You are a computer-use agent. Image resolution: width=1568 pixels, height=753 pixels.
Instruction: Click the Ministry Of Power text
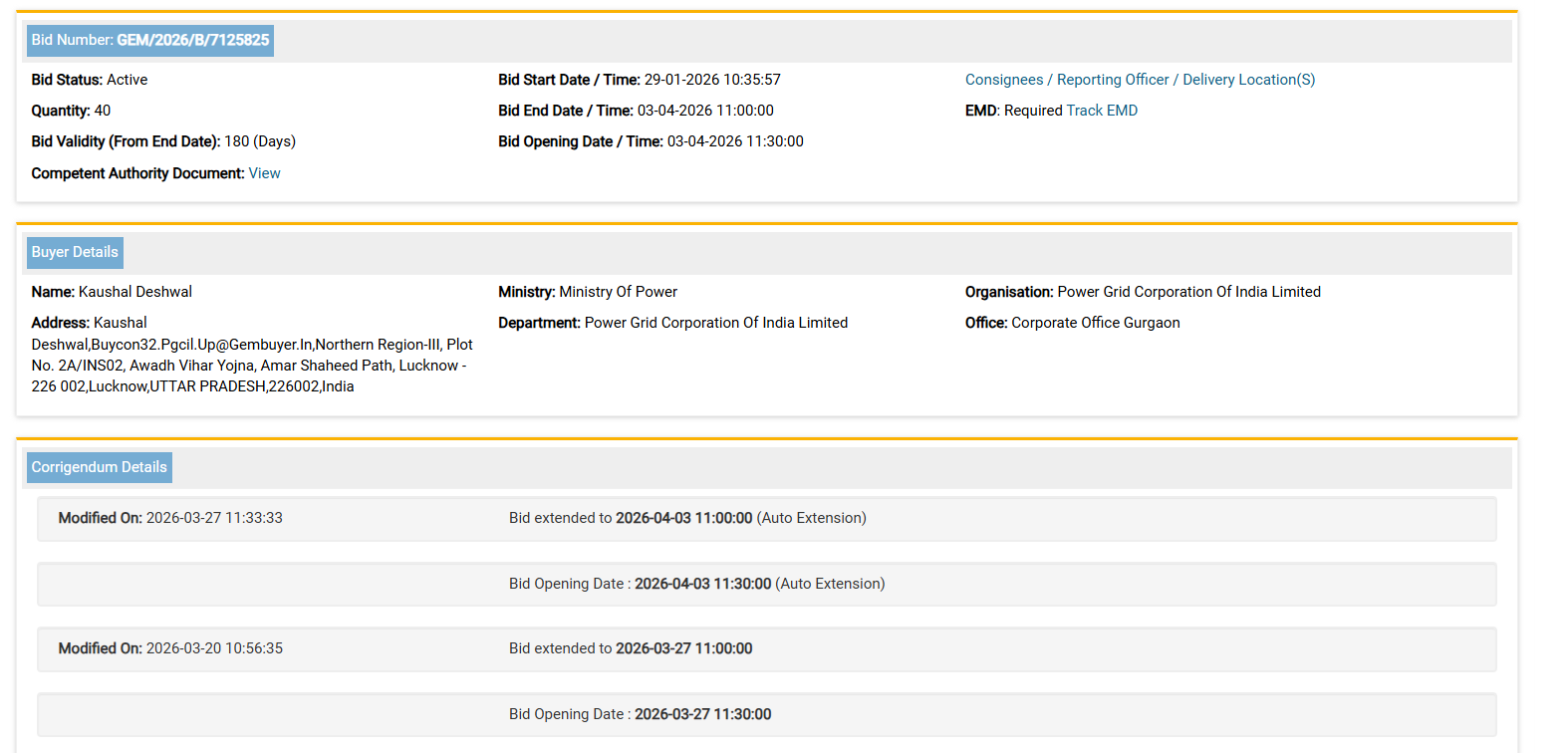click(x=618, y=292)
